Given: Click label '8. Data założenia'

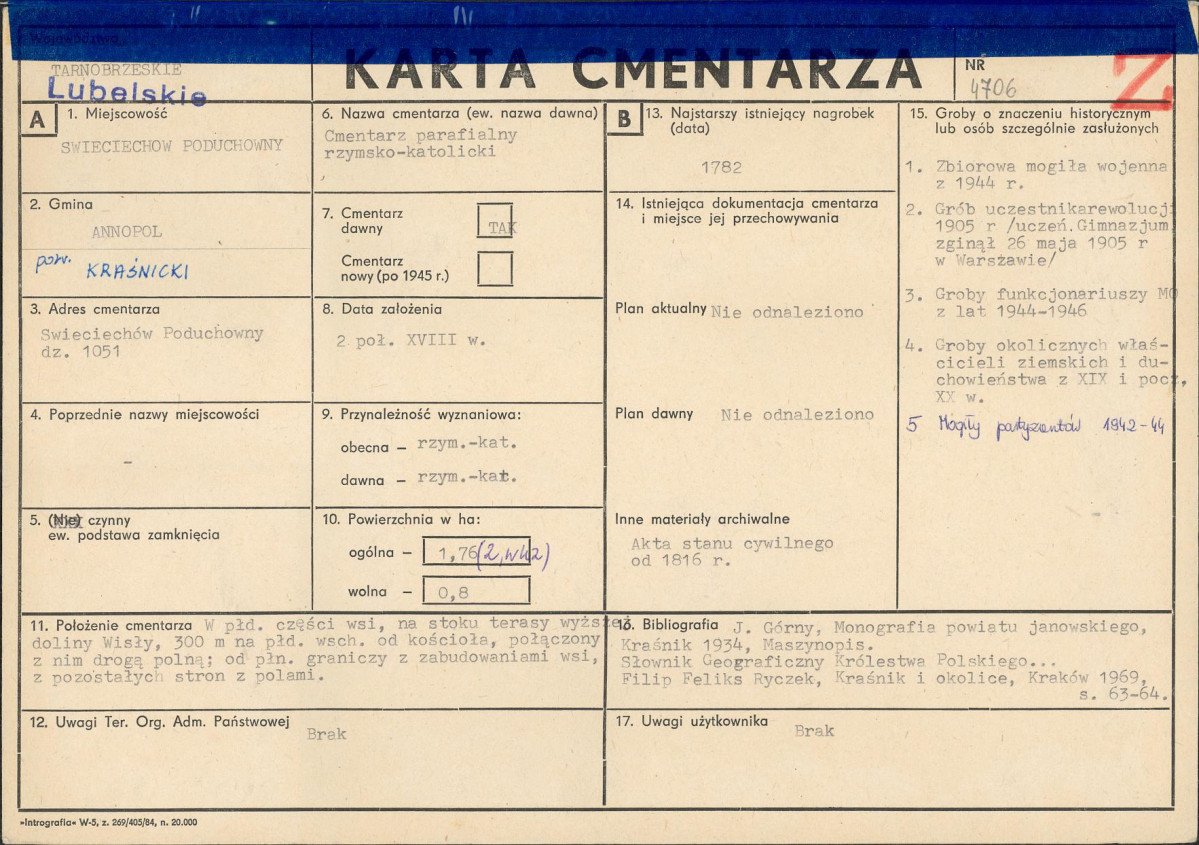Looking at the screenshot, I should (382, 310).
